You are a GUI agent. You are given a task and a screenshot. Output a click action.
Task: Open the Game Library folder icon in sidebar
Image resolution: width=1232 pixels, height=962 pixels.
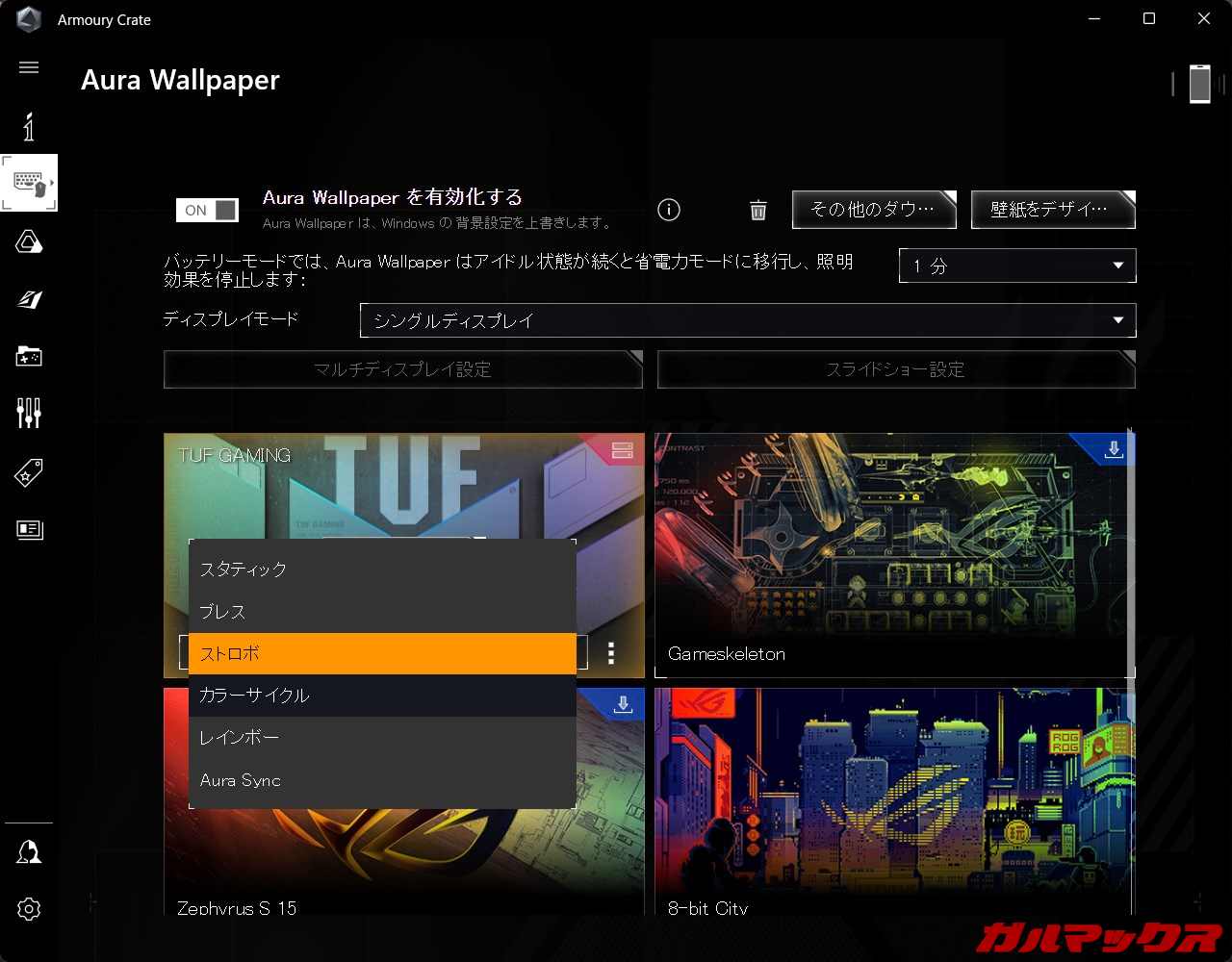coord(29,357)
